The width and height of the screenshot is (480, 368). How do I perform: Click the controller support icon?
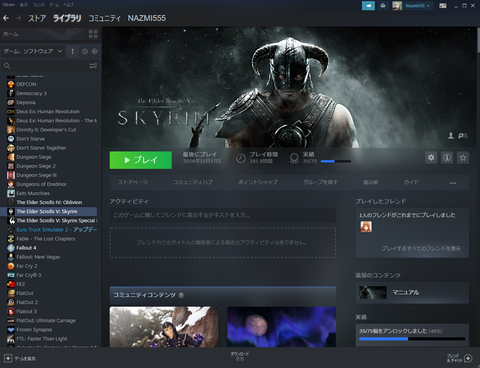(463, 136)
